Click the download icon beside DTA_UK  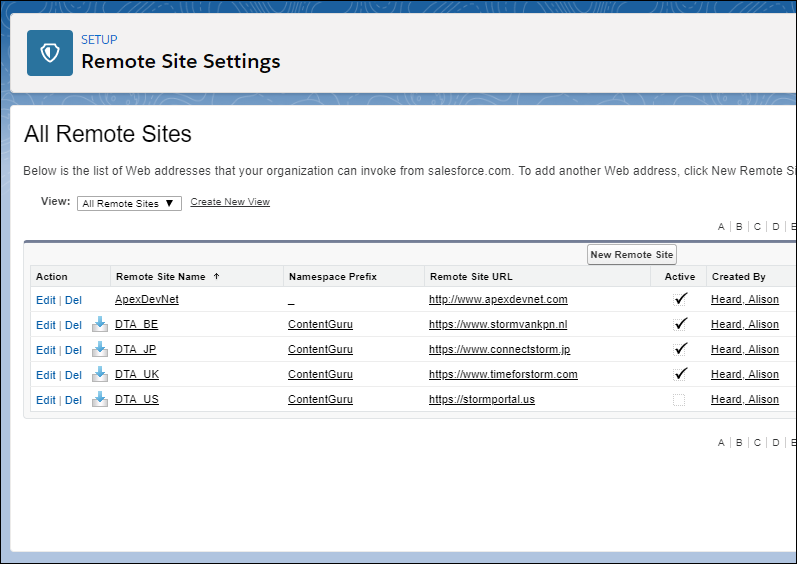click(x=100, y=374)
